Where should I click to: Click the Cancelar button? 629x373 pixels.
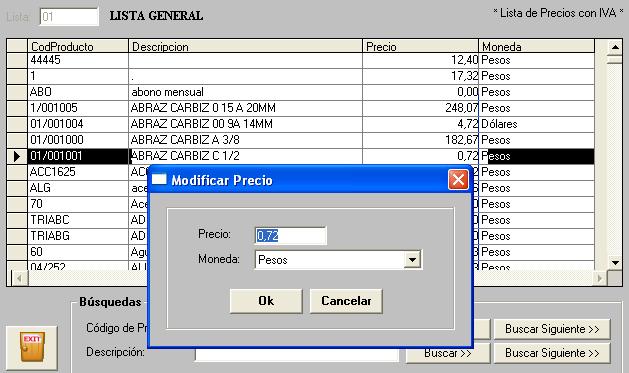click(x=346, y=301)
